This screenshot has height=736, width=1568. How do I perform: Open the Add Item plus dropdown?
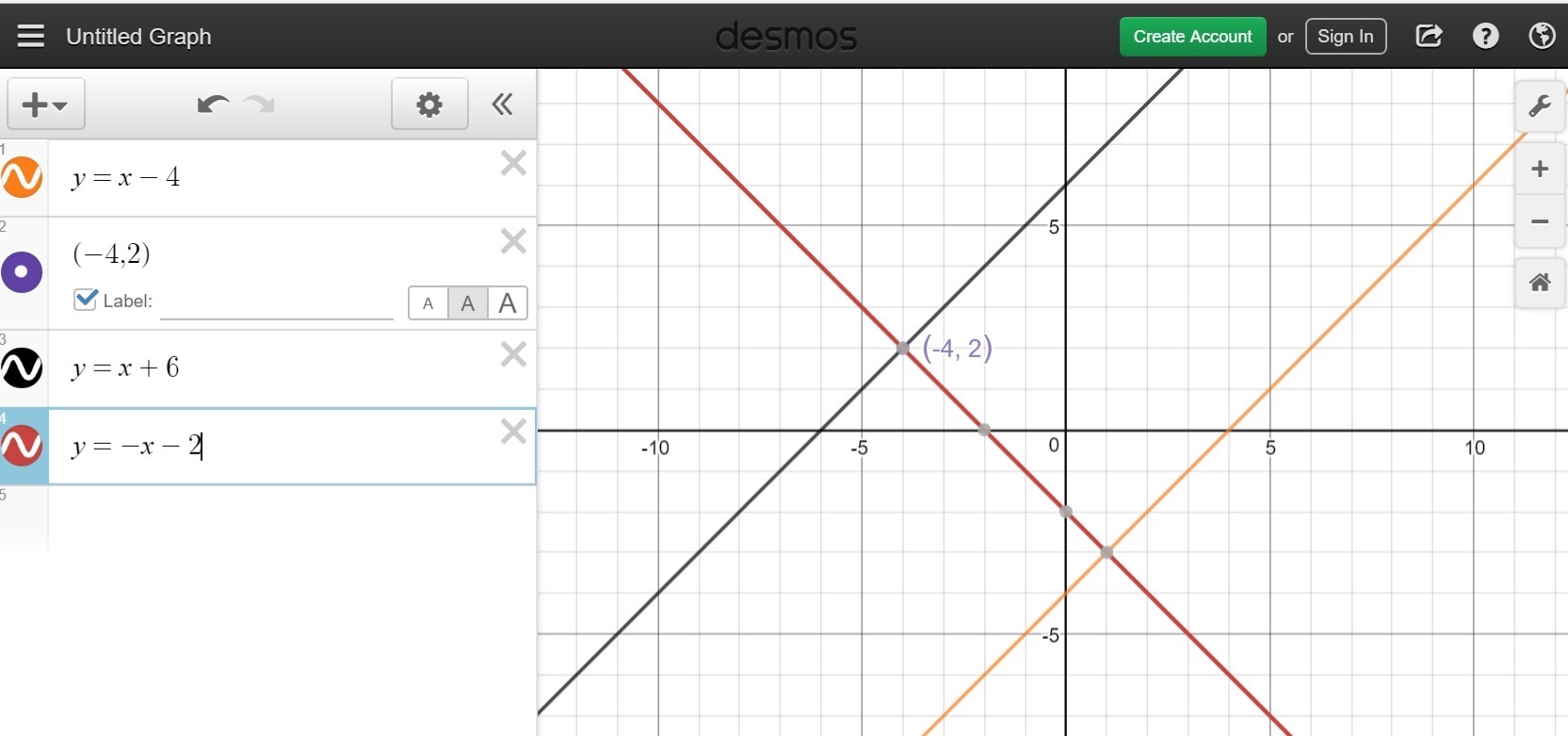[46, 104]
